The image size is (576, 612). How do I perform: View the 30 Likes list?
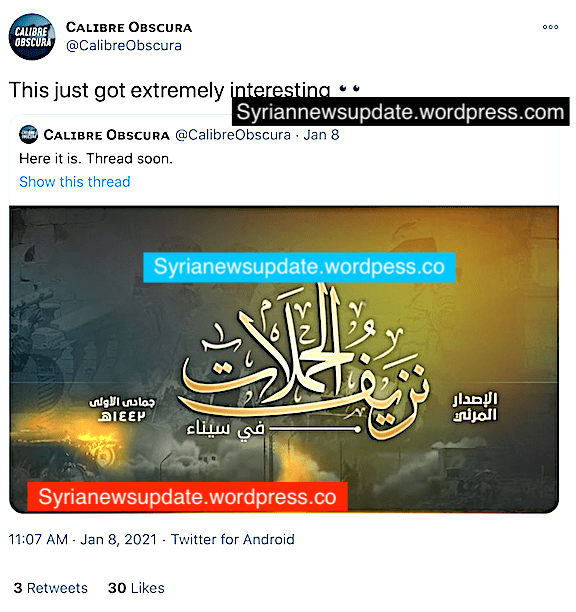pyautogui.click(x=136, y=588)
